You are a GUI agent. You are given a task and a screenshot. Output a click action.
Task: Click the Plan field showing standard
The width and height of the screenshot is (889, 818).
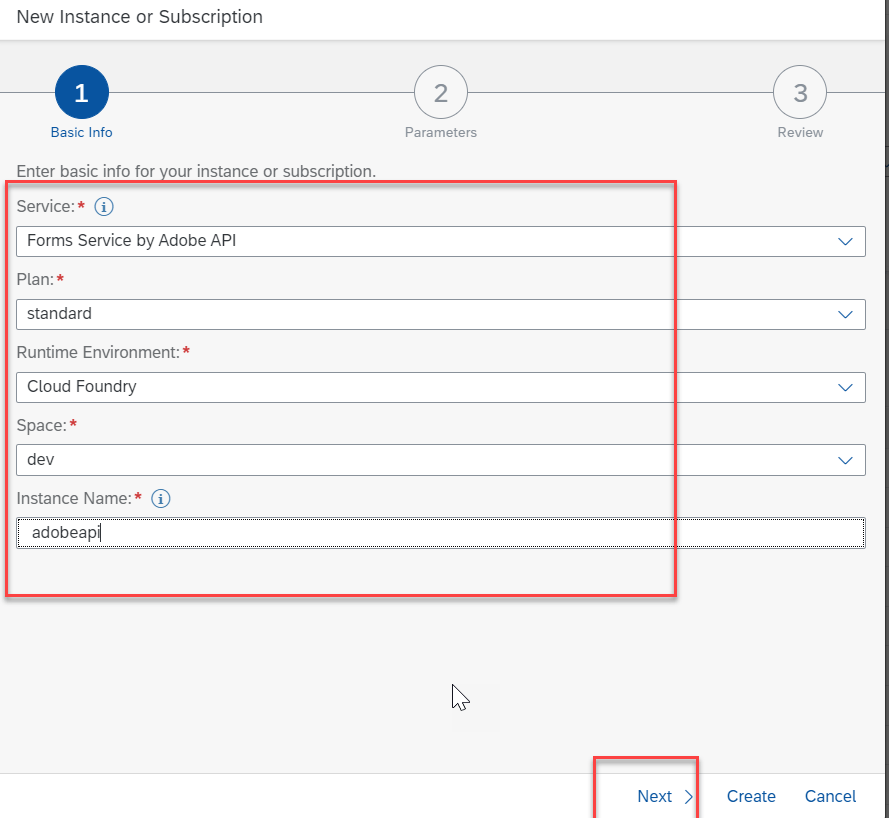click(441, 315)
